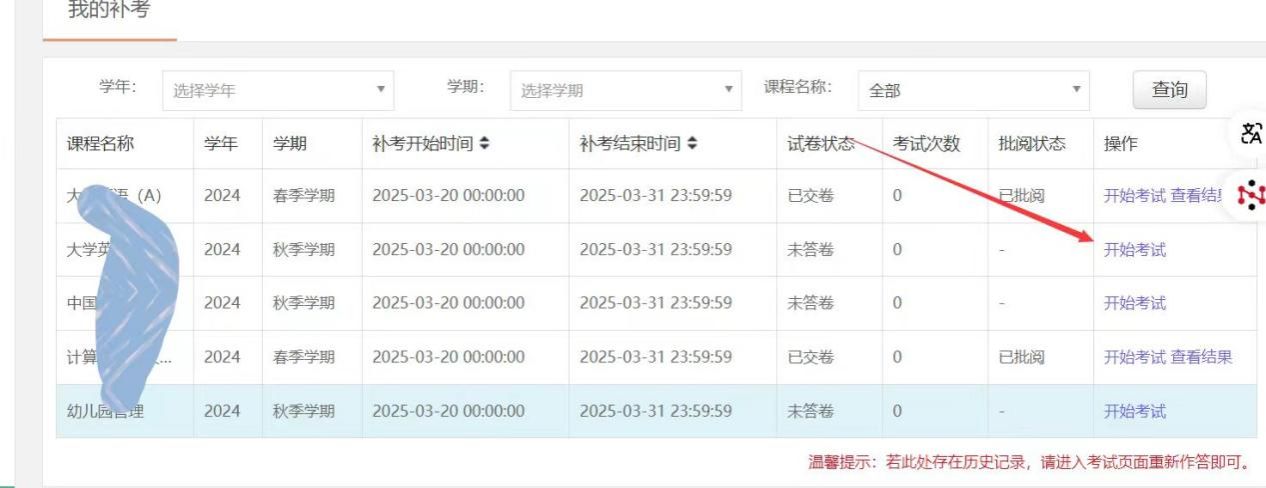This screenshot has width=1266, height=488.
Task: Click 开始考试 link indicated by red arrow
Action: [1134, 250]
